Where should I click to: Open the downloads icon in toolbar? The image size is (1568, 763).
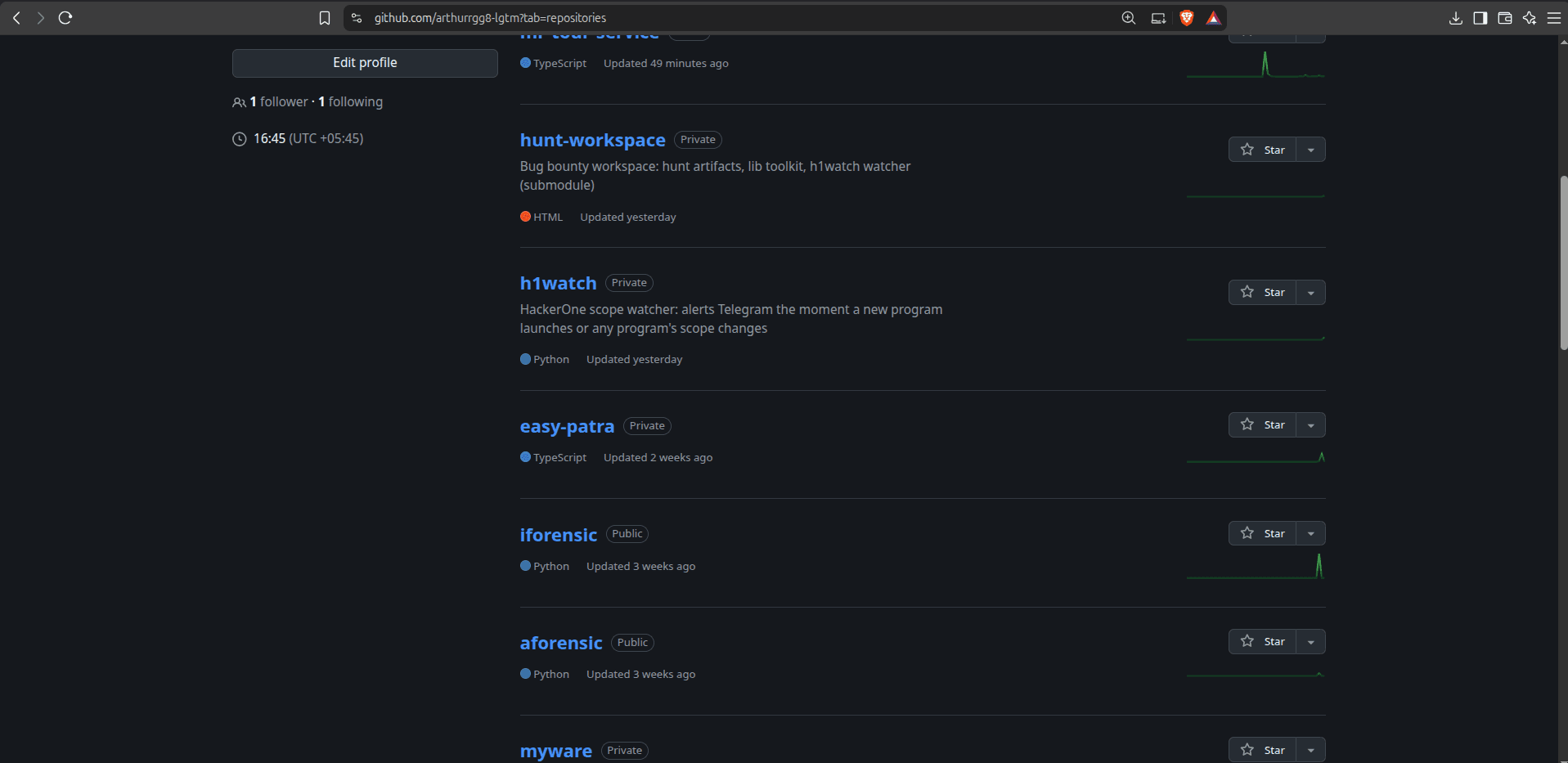tap(1456, 18)
